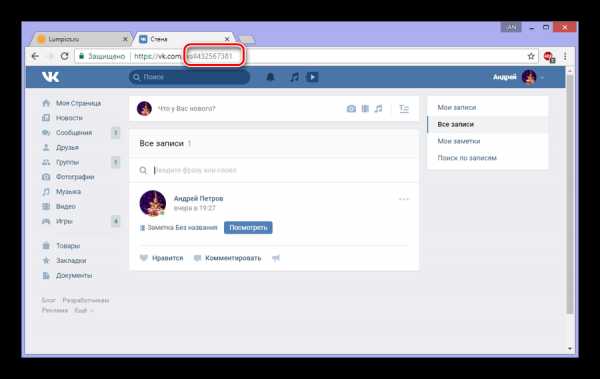Open the music note icon in header
The height and width of the screenshot is (379, 600).
tap(294, 77)
